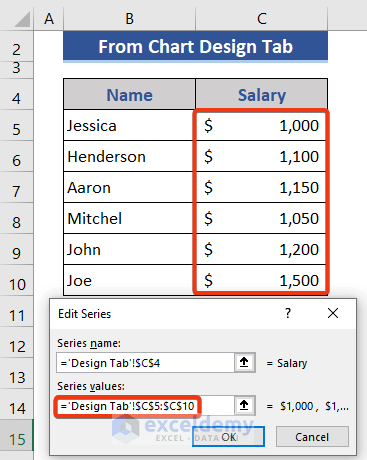Screen dimensions: 367x460
Task: Select column B header
Action: click(x=129, y=19)
